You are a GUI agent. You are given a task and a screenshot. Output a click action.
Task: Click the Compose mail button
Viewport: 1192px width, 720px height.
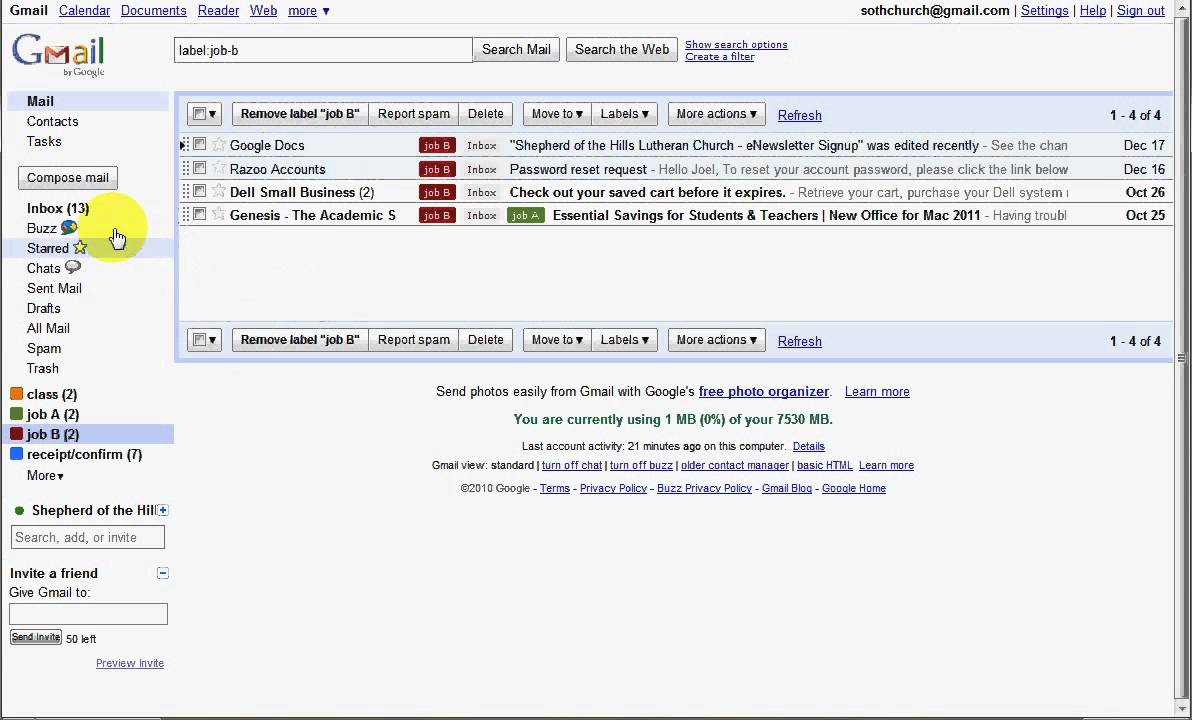[68, 178]
